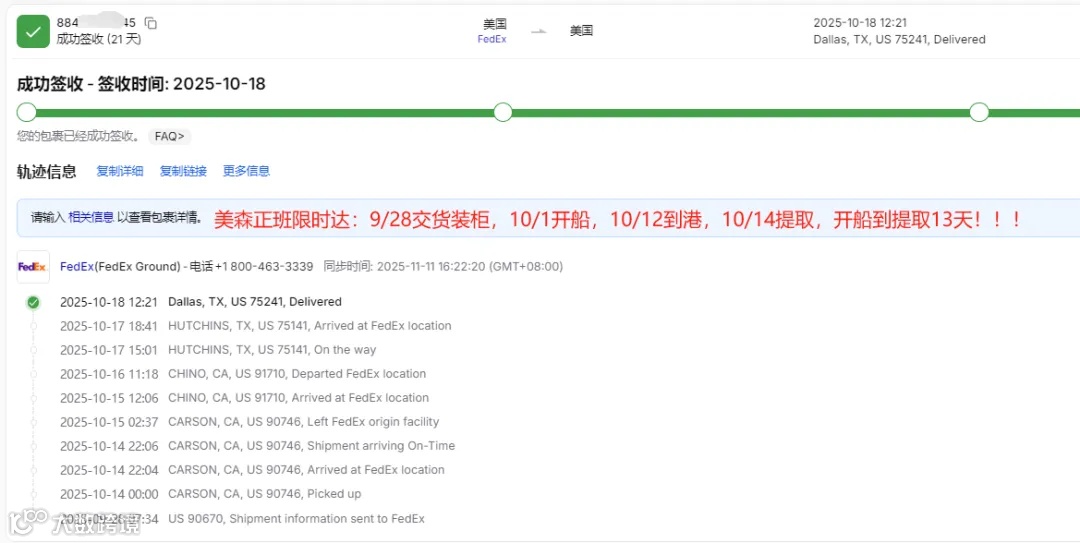The height and width of the screenshot is (543, 1080).
Task: Open the FAQ> button
Action: [x=169, y=136]
